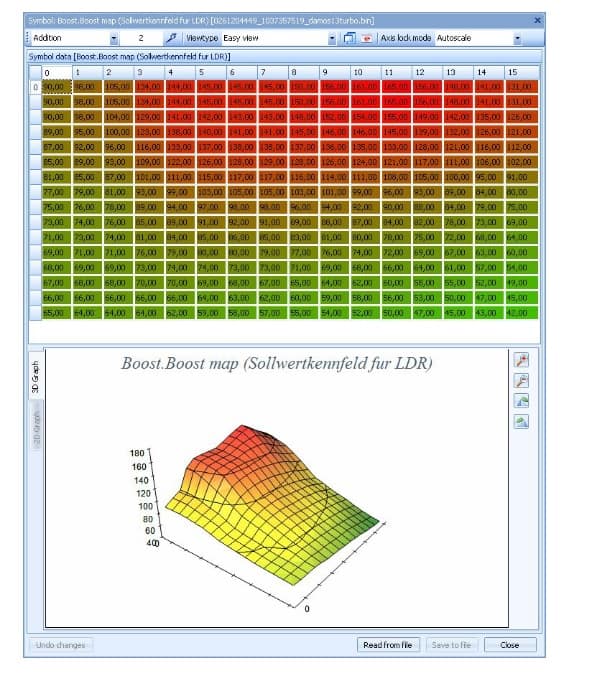Click the third graph rotate icon
The height and width of the screenshot is (674, 608).
pos(521,401)
